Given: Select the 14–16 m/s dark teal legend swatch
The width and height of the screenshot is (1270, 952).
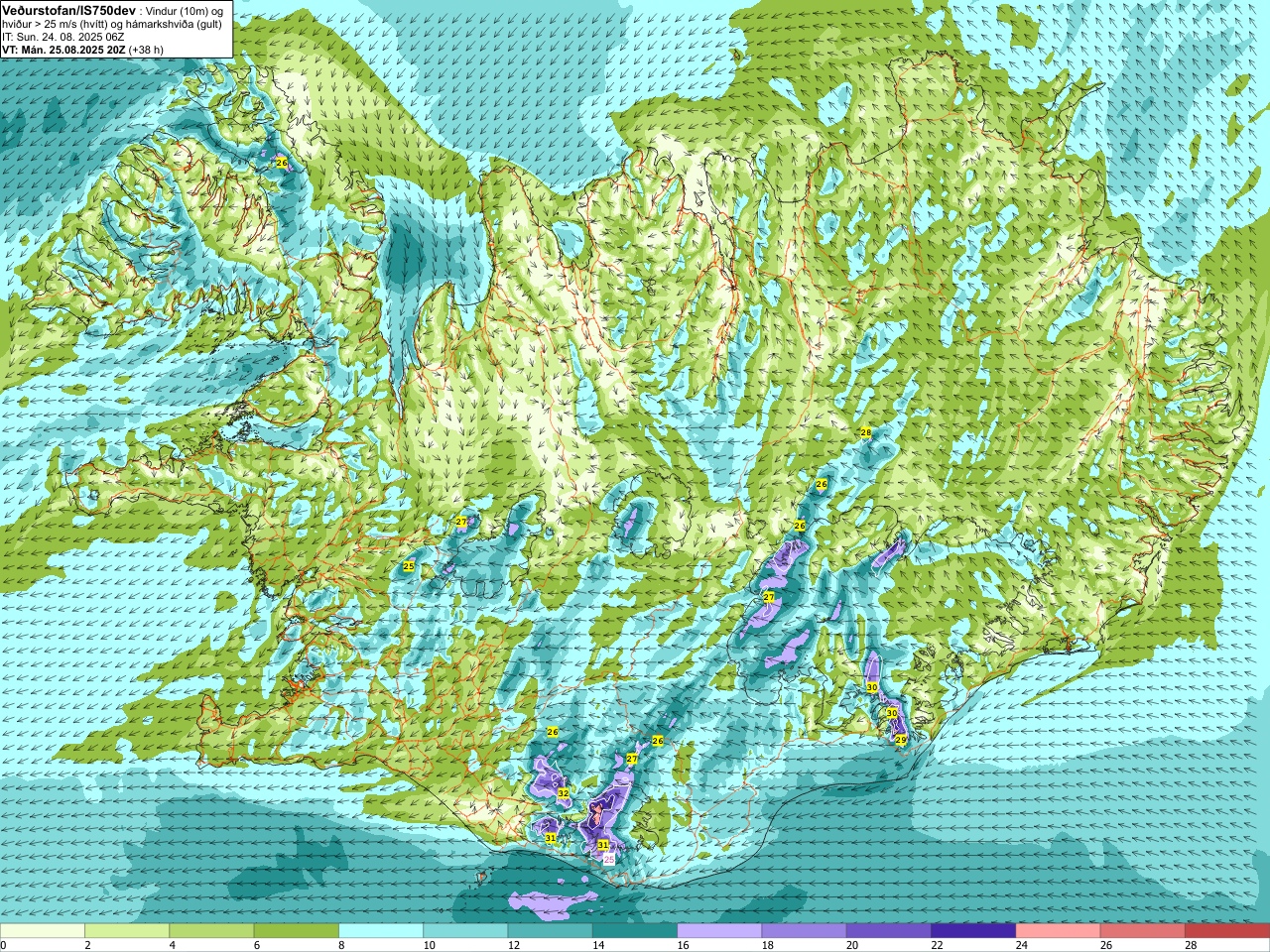Looking at the screenshot, I should [x=635, y=931].
